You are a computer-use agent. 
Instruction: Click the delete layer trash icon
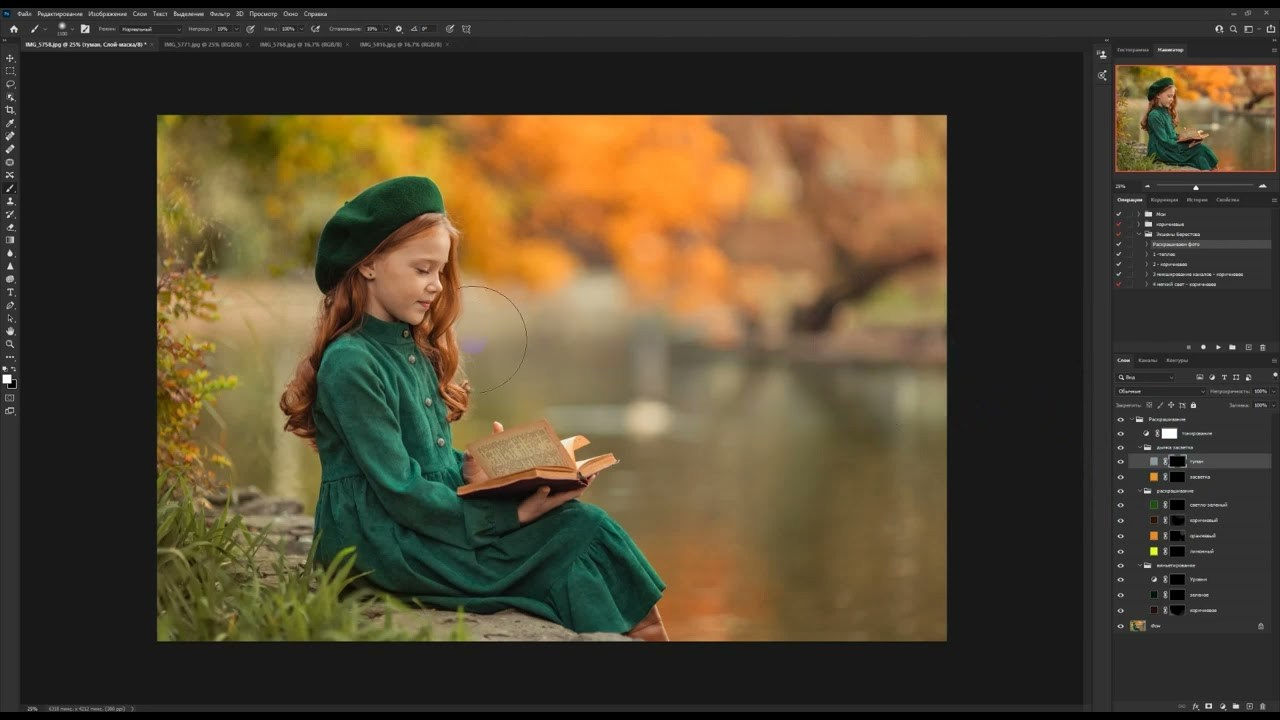(1262, 706)
